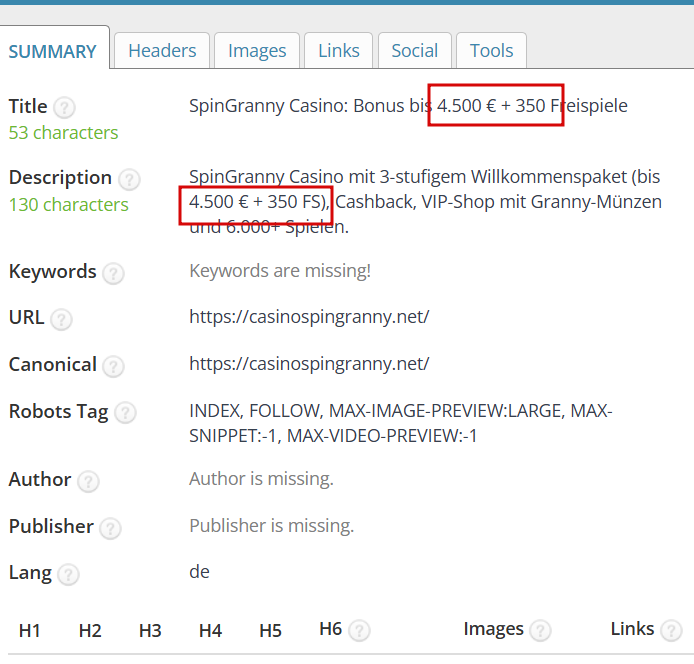Click the help icon next to Title
Image resolution: width=694 pixels, height=664 pixels.
click(64, 108)
